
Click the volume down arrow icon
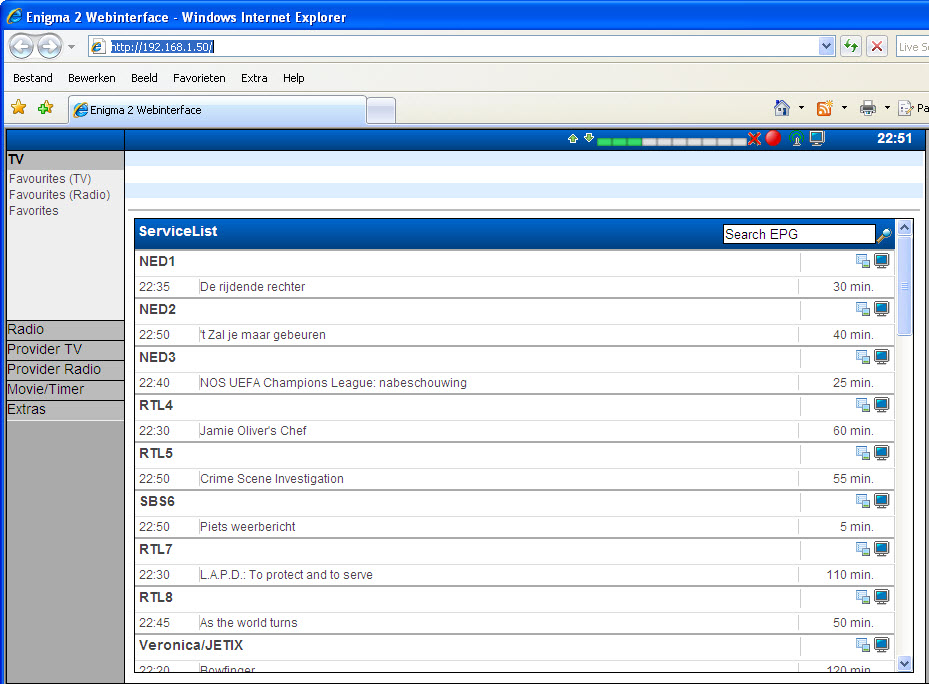pos(588,138)
